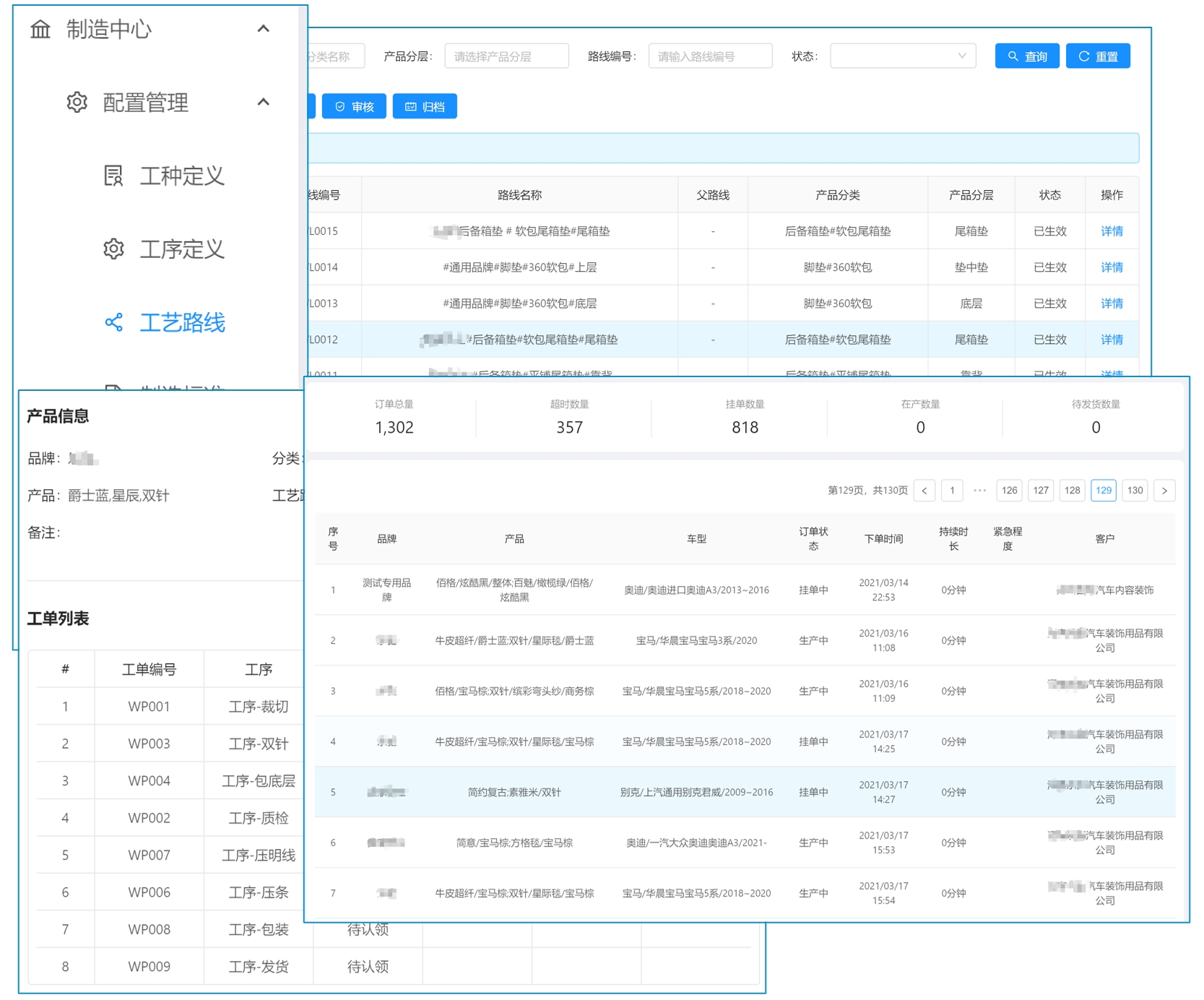Open the 状态 dropdown
The image size is (1204, 1000).
click(902, 56)
